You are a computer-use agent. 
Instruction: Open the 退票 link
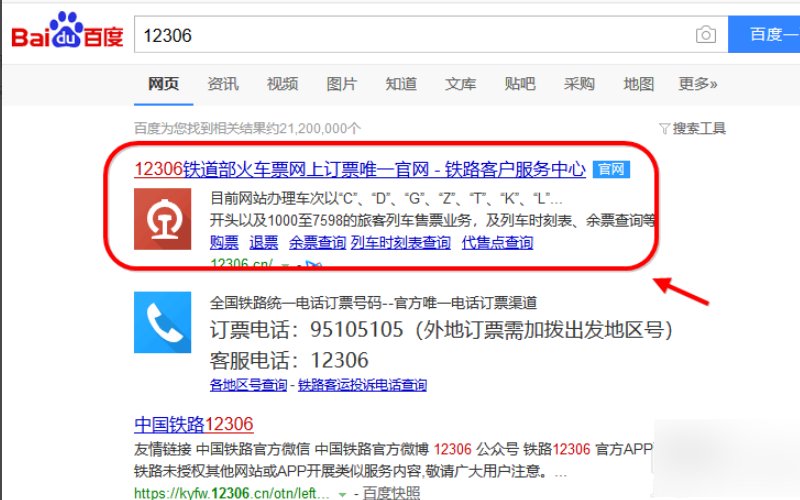(264, 242)
